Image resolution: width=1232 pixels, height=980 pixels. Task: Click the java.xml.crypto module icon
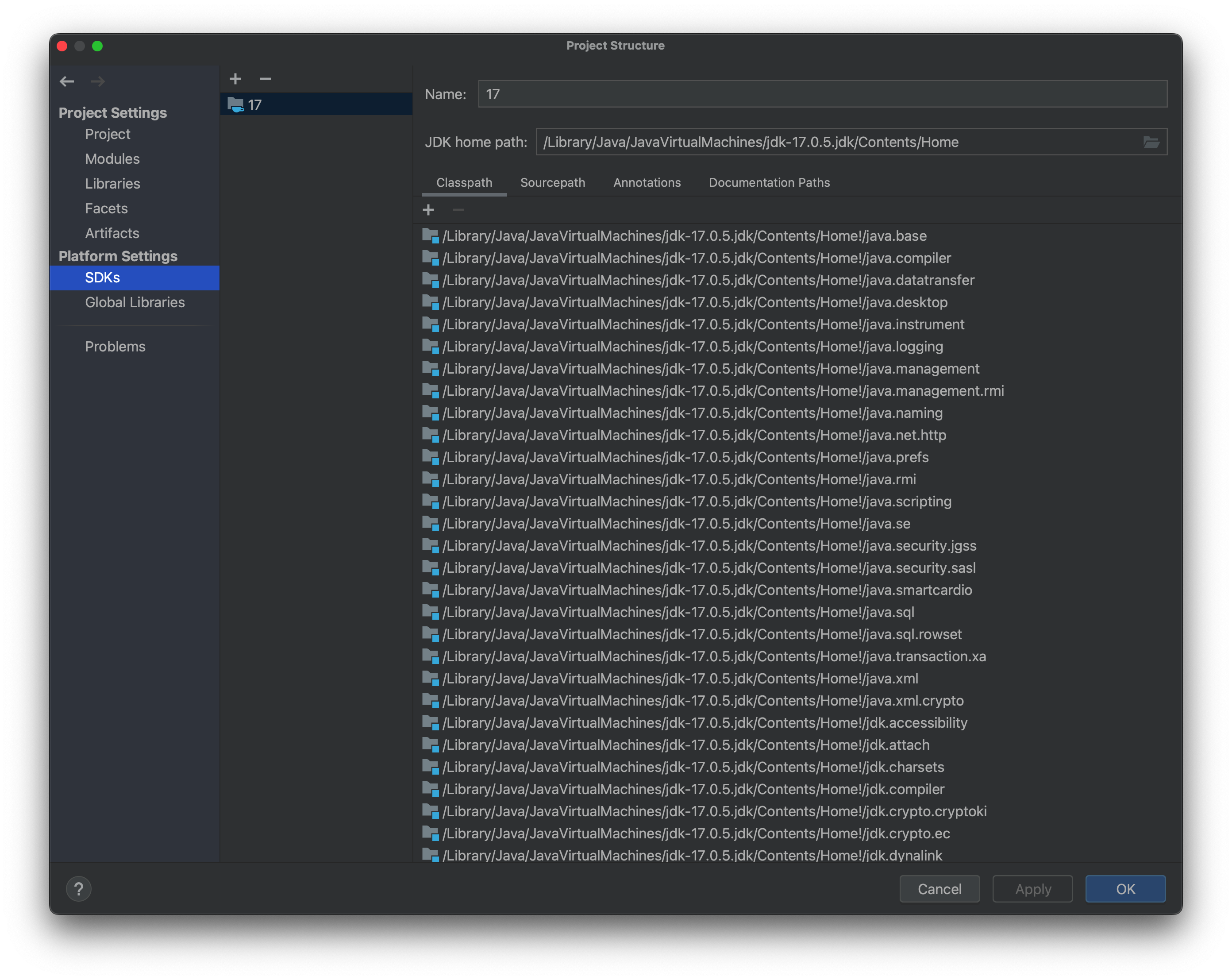tap(430, 701)
